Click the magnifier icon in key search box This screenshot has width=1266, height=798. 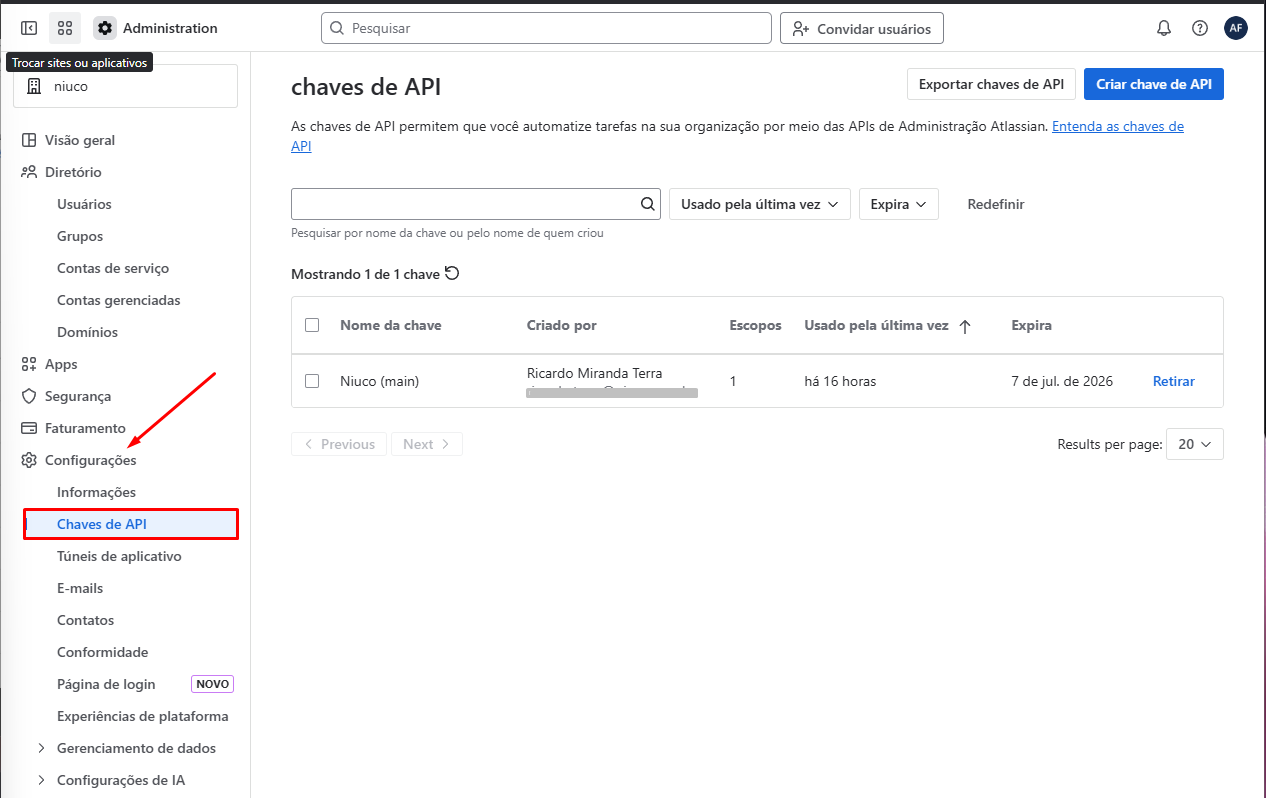[x=648, y=204]
